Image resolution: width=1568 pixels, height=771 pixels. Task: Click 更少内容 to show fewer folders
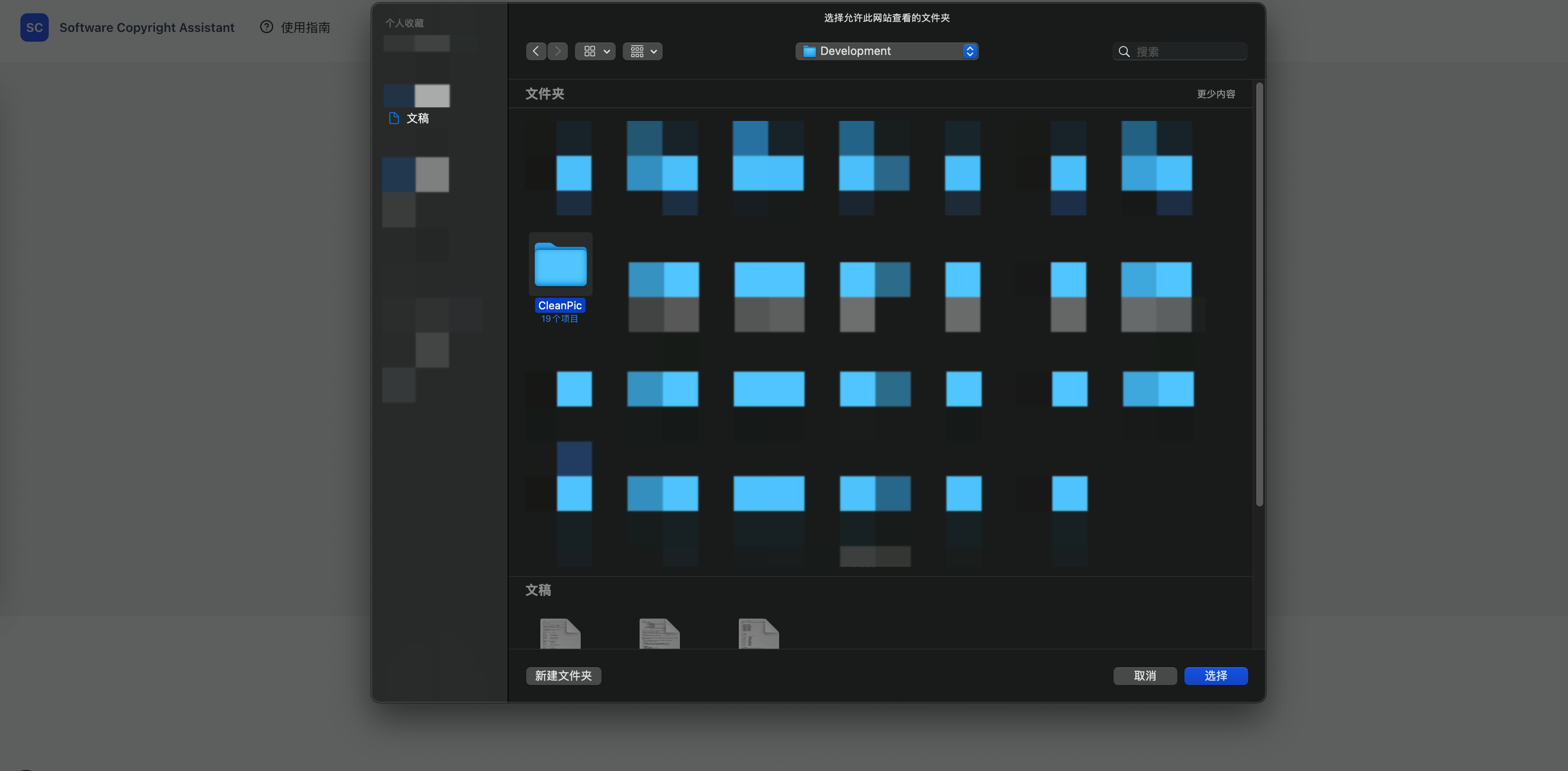point(1215,94)
